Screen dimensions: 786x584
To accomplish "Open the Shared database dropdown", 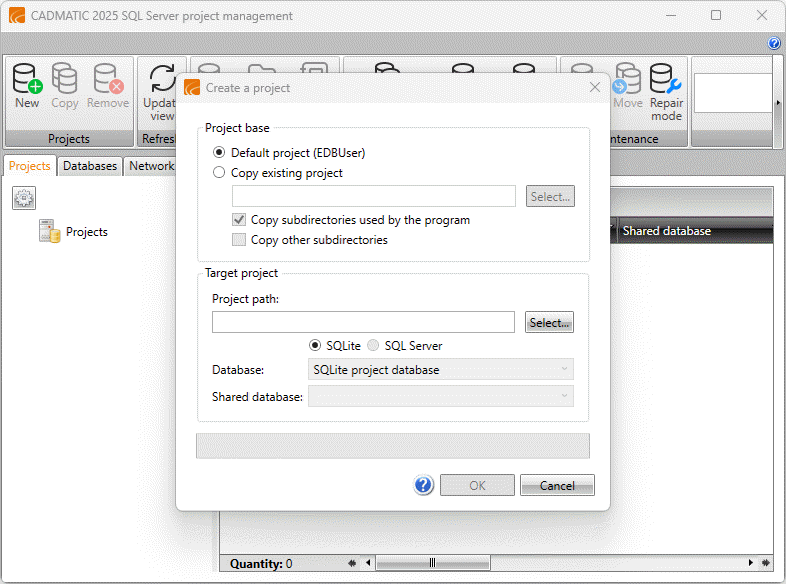I will click(441, 397).
